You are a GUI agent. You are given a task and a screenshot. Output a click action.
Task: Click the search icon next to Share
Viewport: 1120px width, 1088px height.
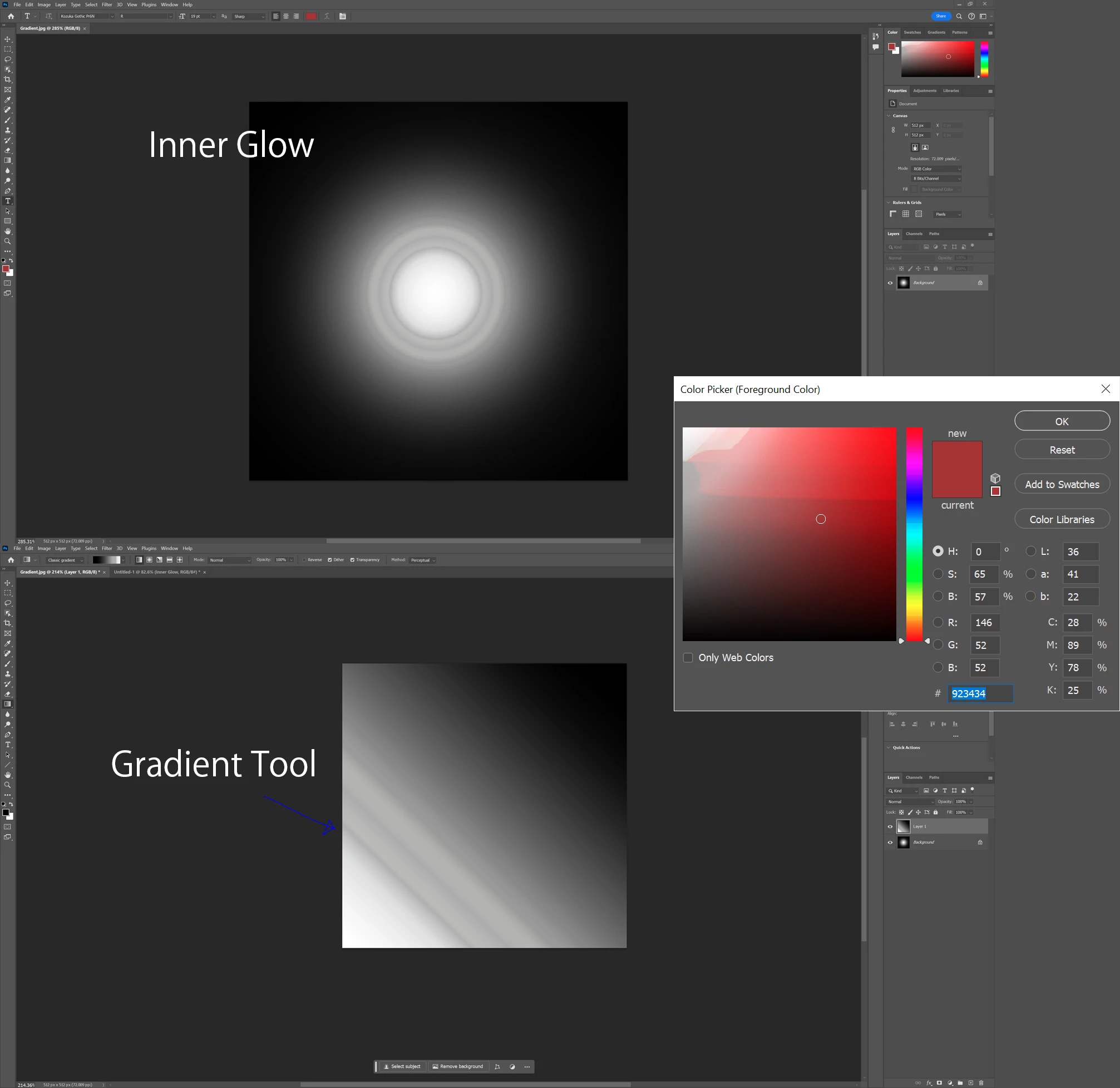click(x=959, y=17)
